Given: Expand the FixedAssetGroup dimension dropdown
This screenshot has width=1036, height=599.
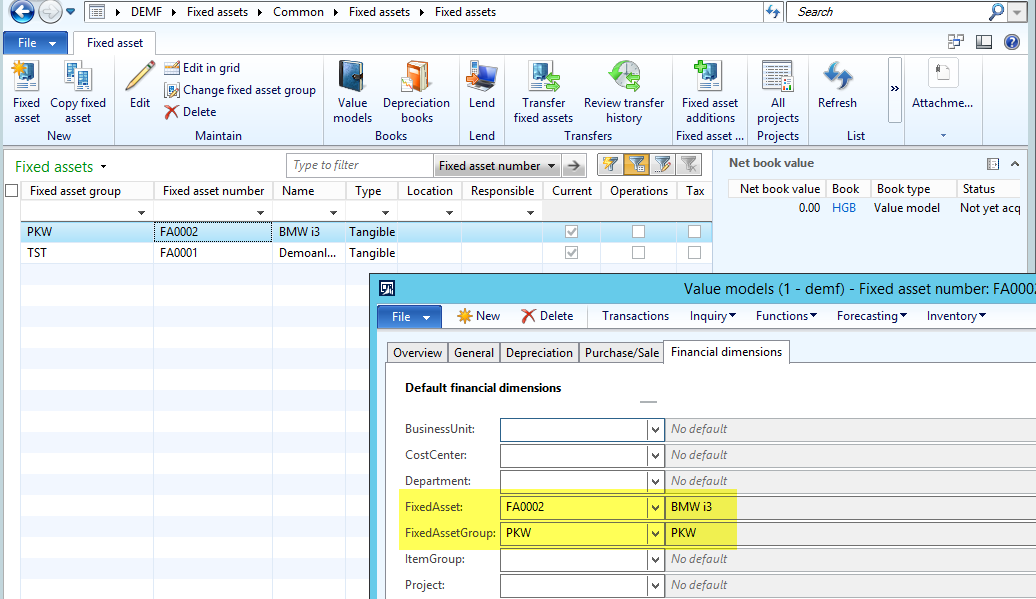Looking at the screenshot, I should (x=655, y=533).
